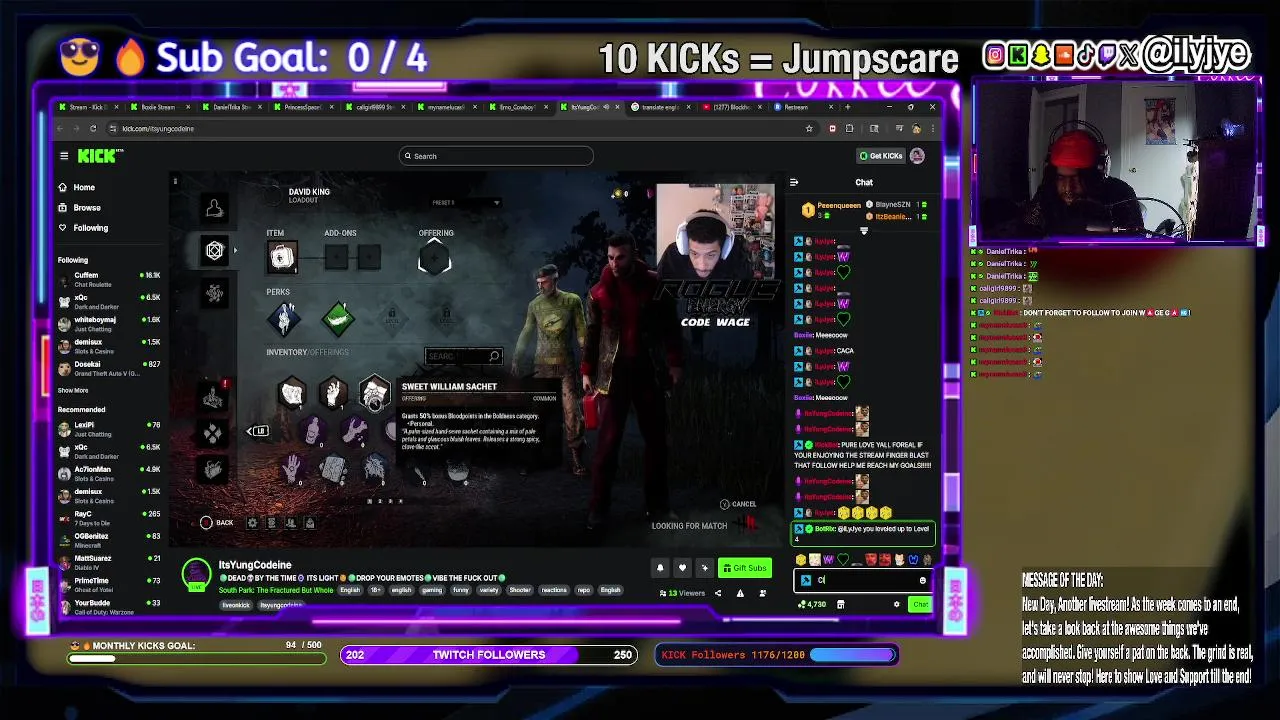Click the 18+ stream tag
Viewport: 1280px width, 720px height.
[x=376, y=590]
